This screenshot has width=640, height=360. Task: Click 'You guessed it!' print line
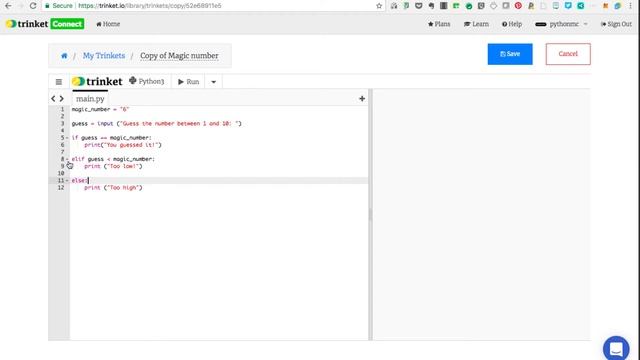click(x=123, y=145)
